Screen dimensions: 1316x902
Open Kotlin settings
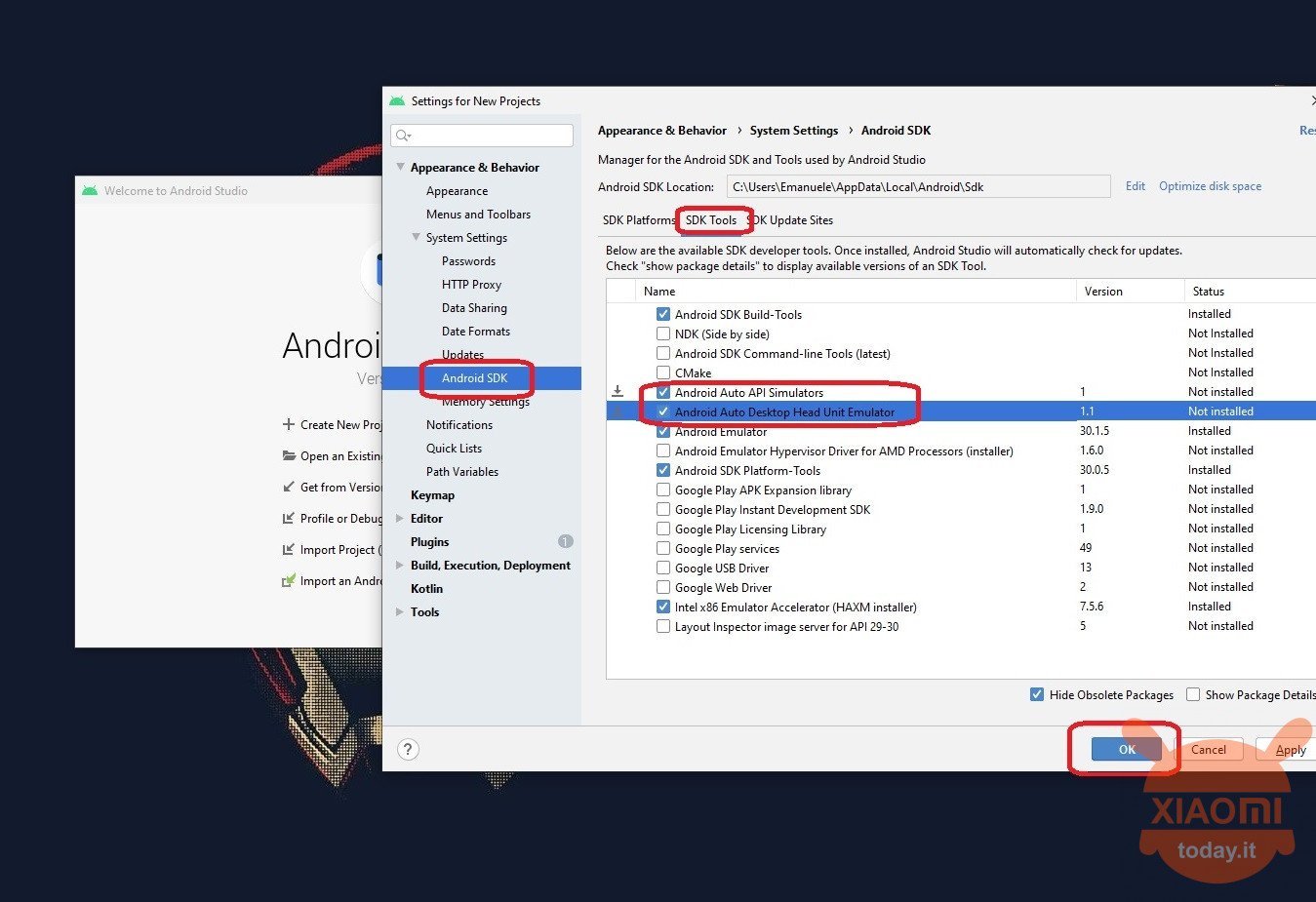coord(426,588)
